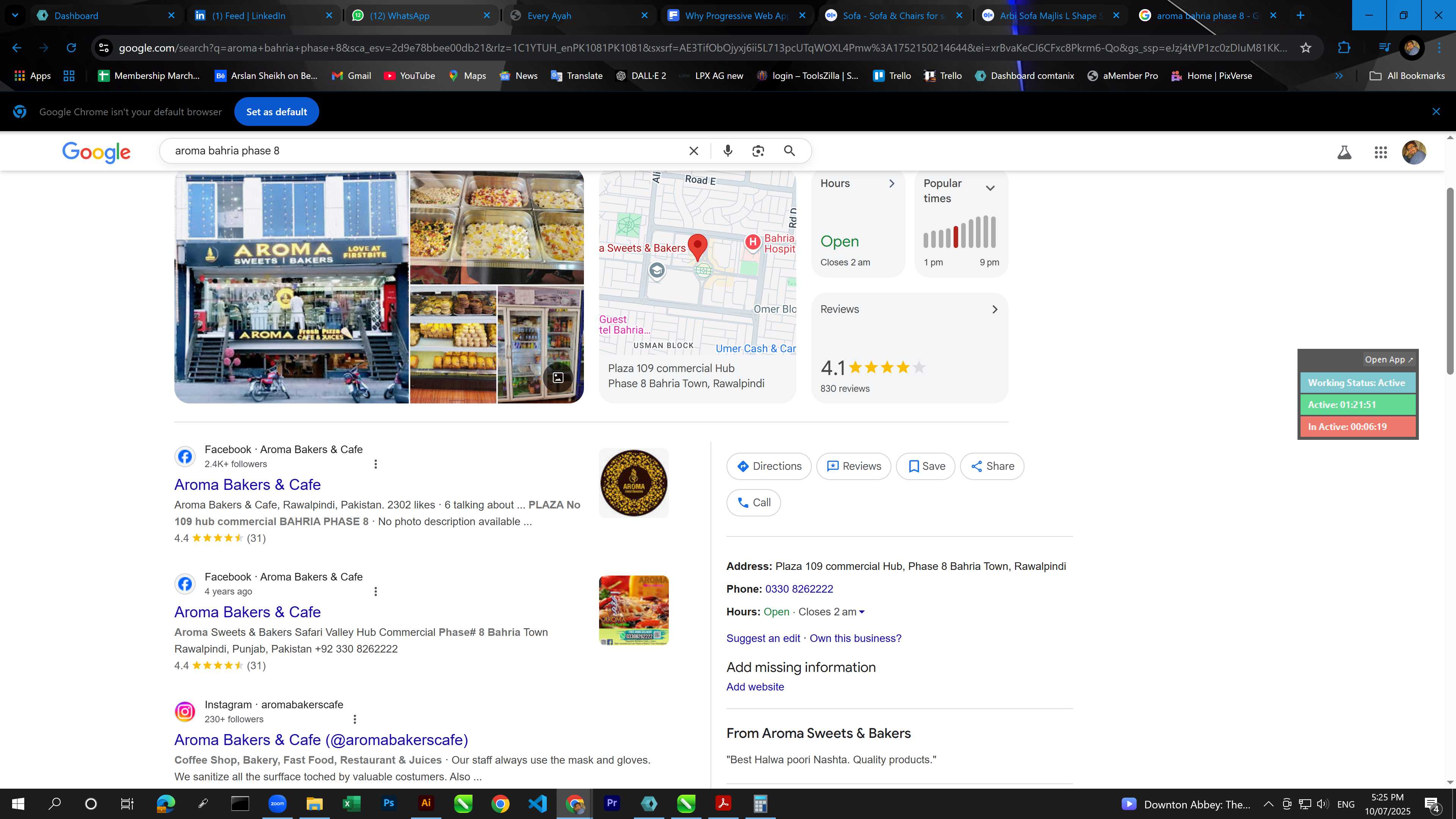Viewport: 1456px width, 819px height.
Task: Expand Hours card arrow
Action: [x=891, y=184]
